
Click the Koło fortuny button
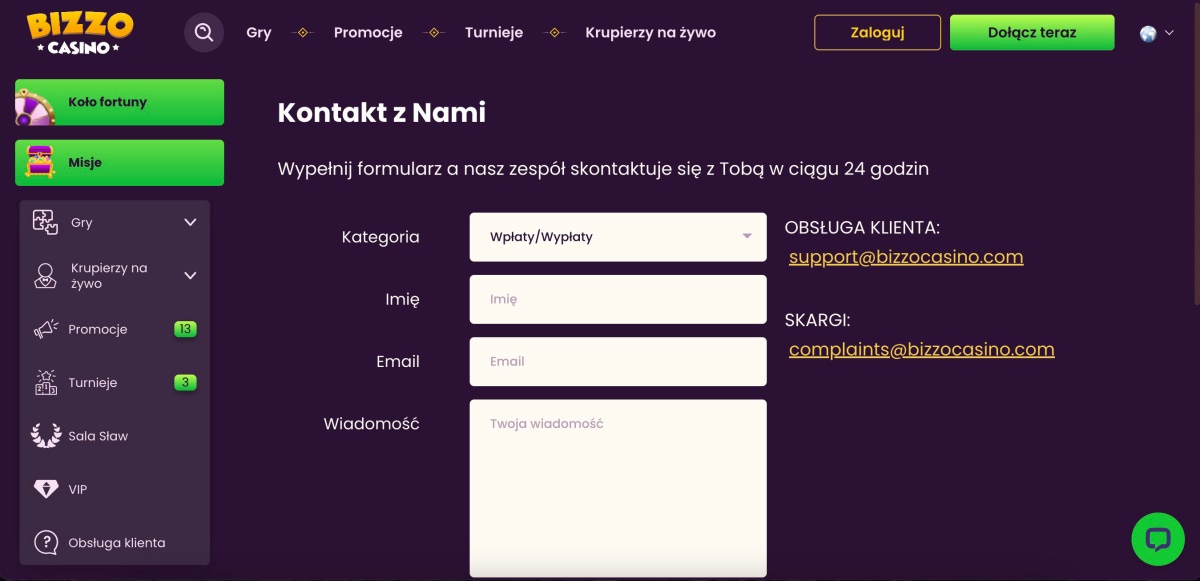point(119,102)
